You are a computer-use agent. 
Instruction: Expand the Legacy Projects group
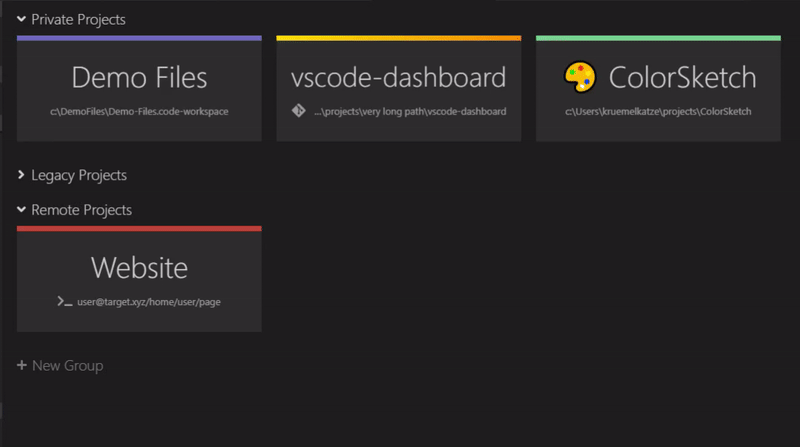(x=21, y=175)
